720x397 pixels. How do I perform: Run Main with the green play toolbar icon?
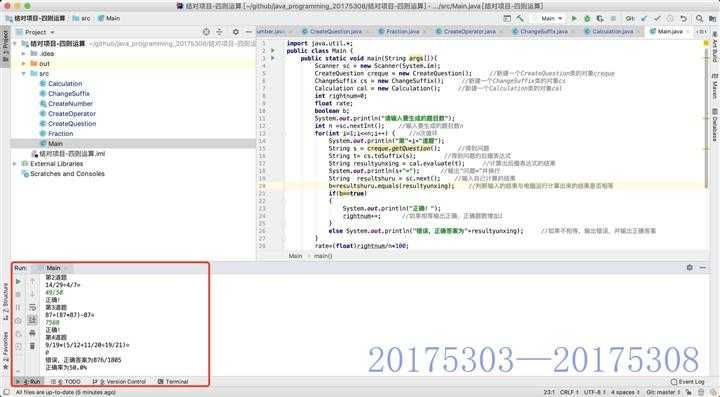(x=574, y=18)
